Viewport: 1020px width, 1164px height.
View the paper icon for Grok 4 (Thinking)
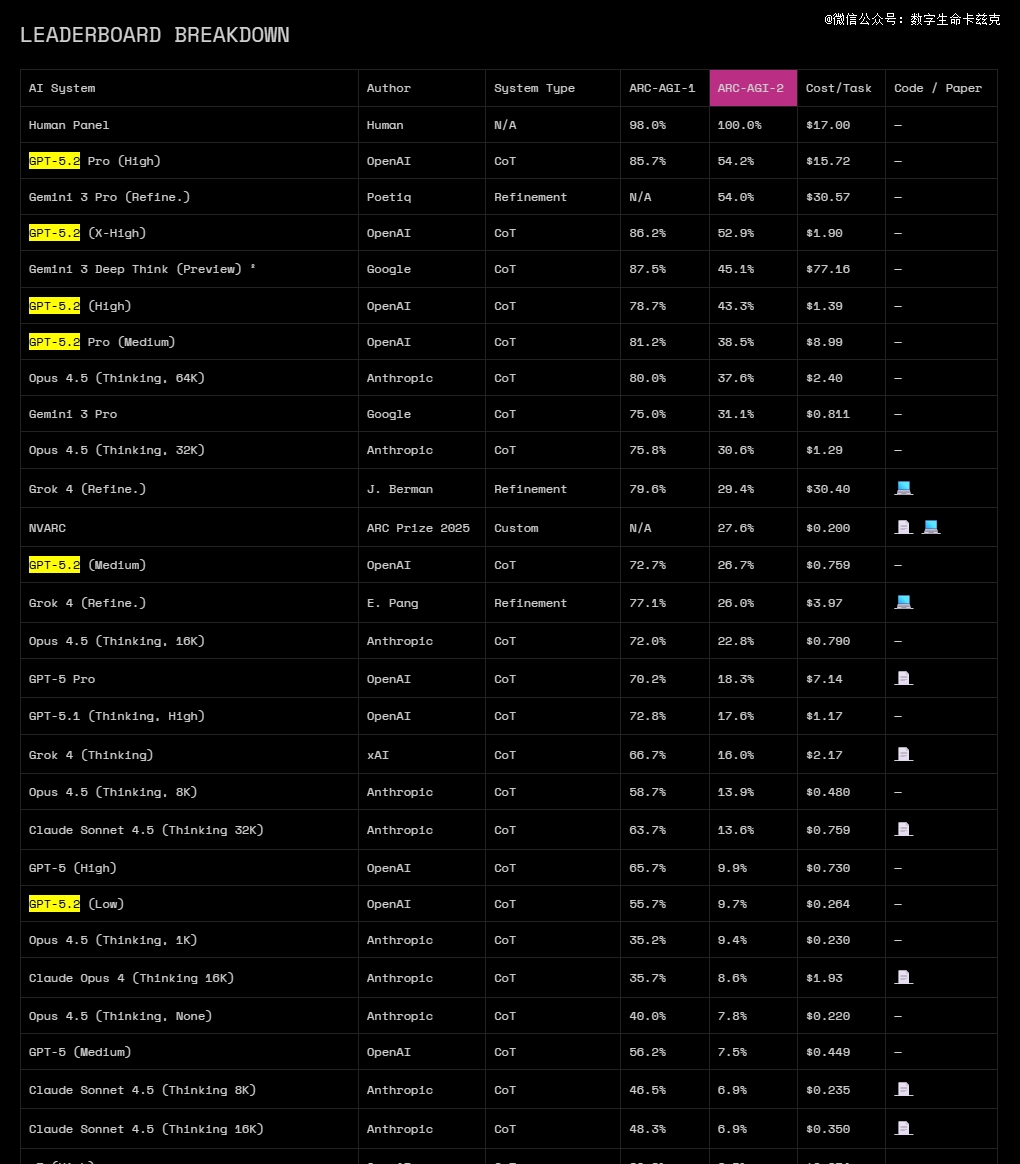pos(903,754)
